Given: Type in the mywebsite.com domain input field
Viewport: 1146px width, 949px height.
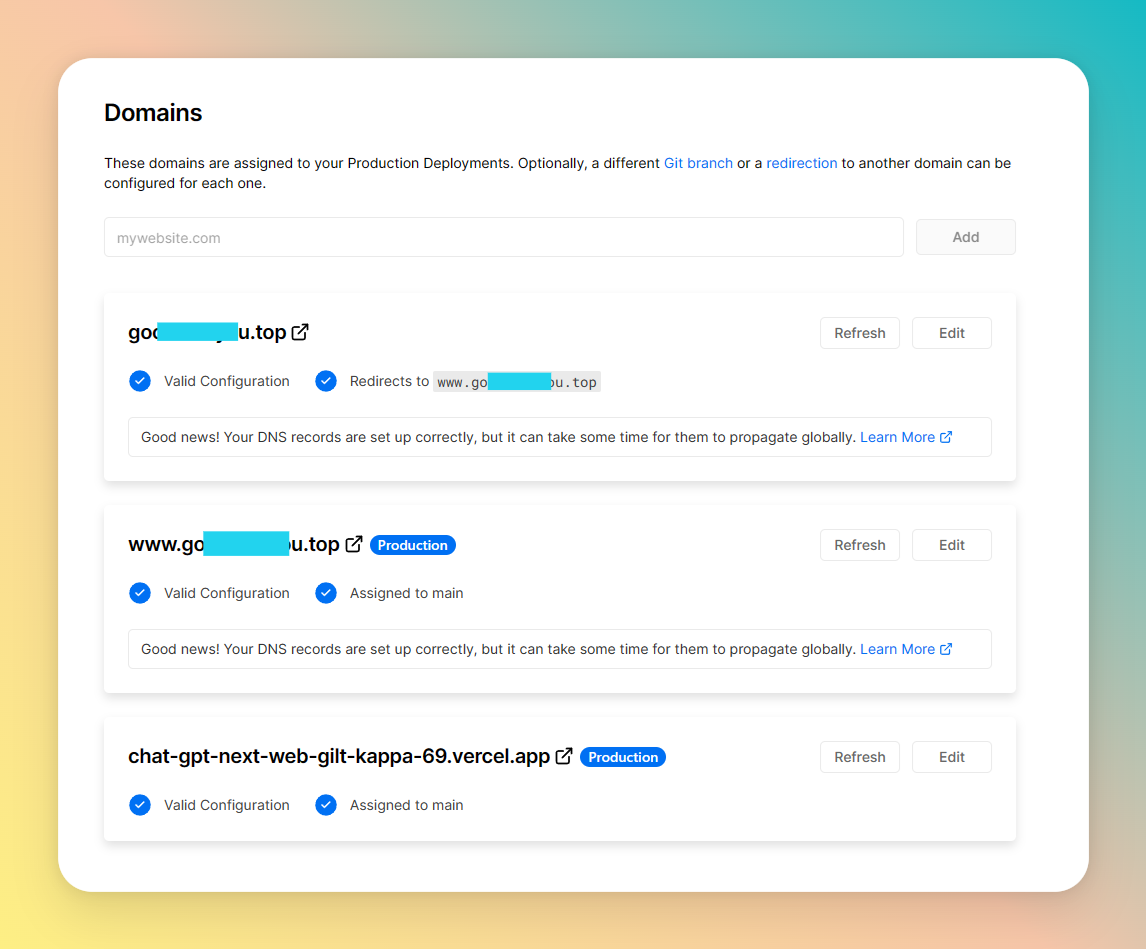Looking at the screenshot, I should tap(503, 238).
